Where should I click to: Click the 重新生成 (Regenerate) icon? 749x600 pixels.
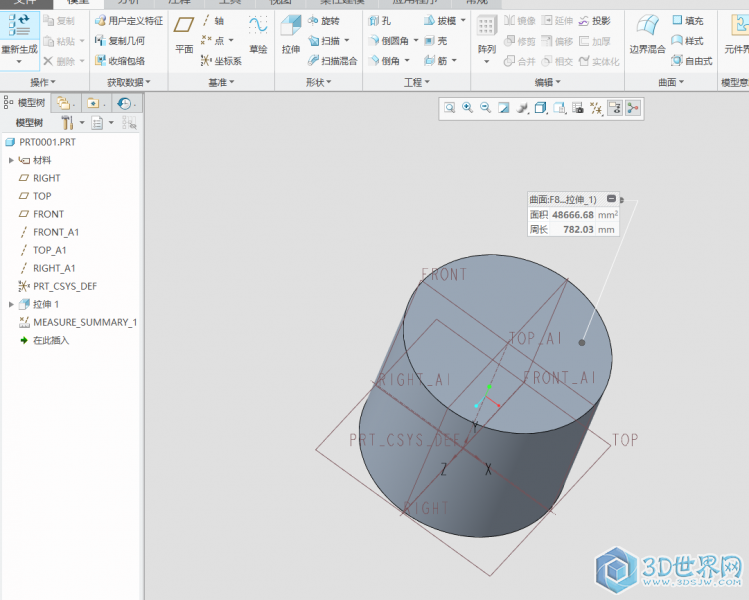pyautogui.click(x=19, y=26)
